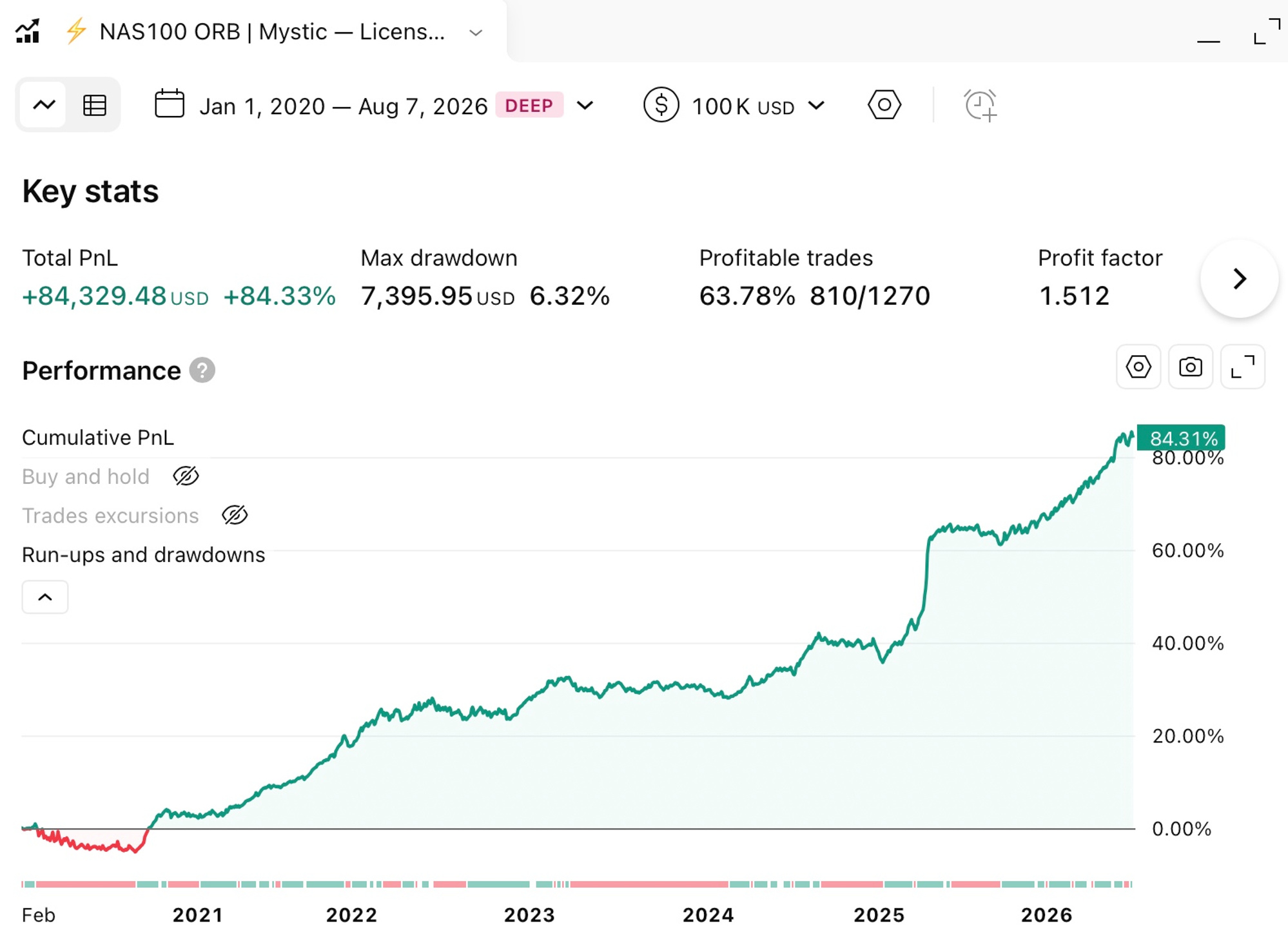Open the Performance chart settings icon

click(1138, 367)
